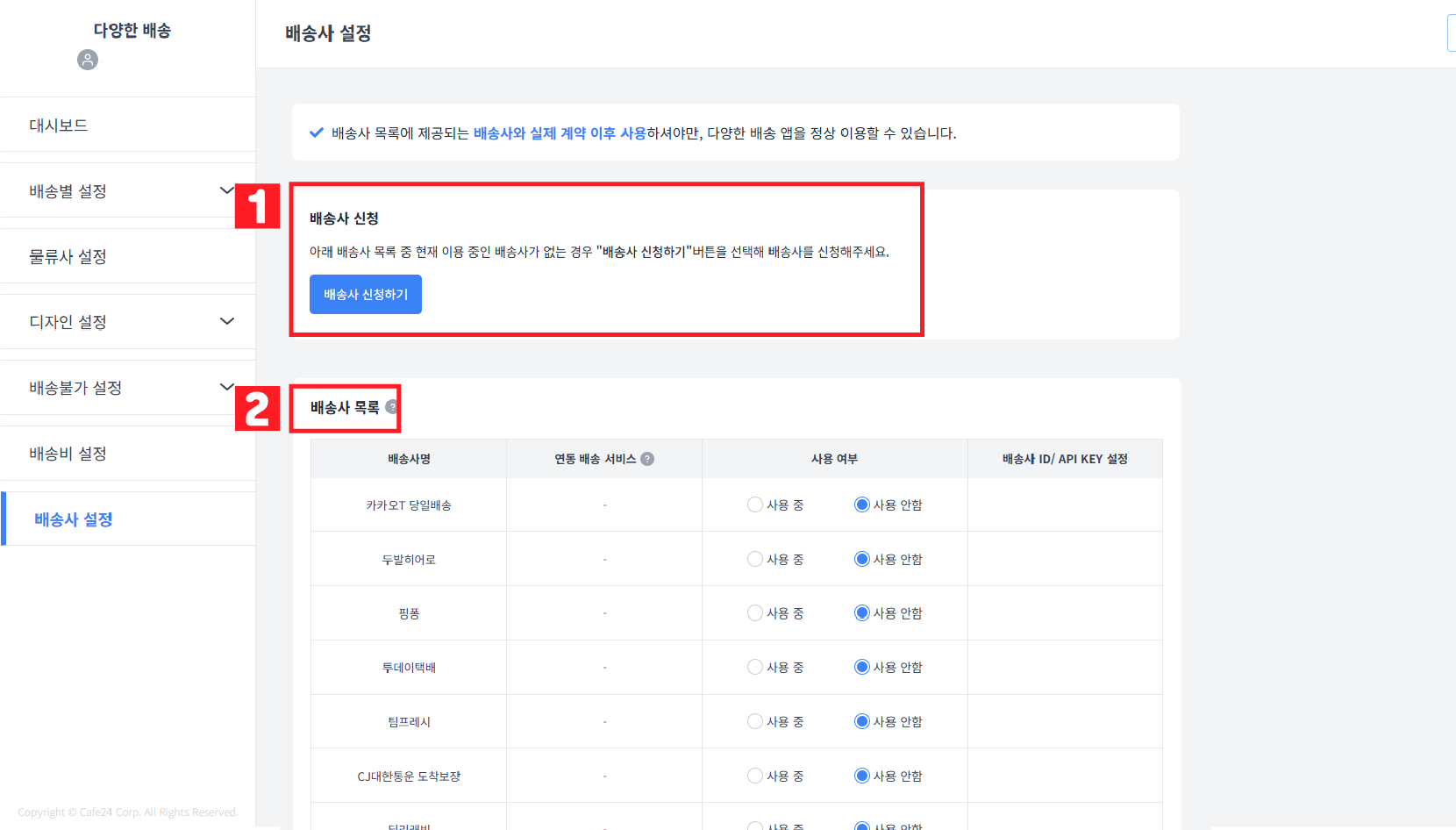Select 사용 안함 for 두발히어로
The image size is (1456, 830).
click(861, 559)
